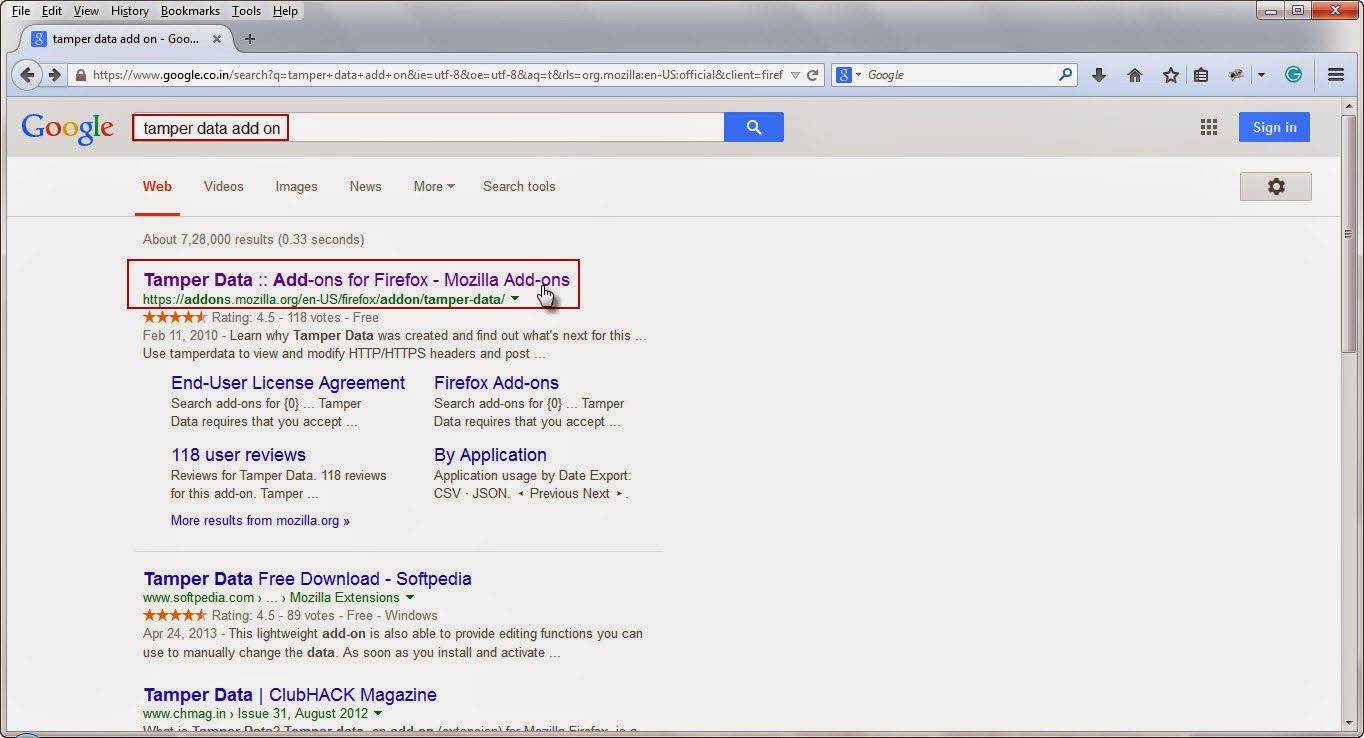This screenshot has height=738, width=1364.
Task: Click the scrollbar up arrow
Action: [1350, 105]
